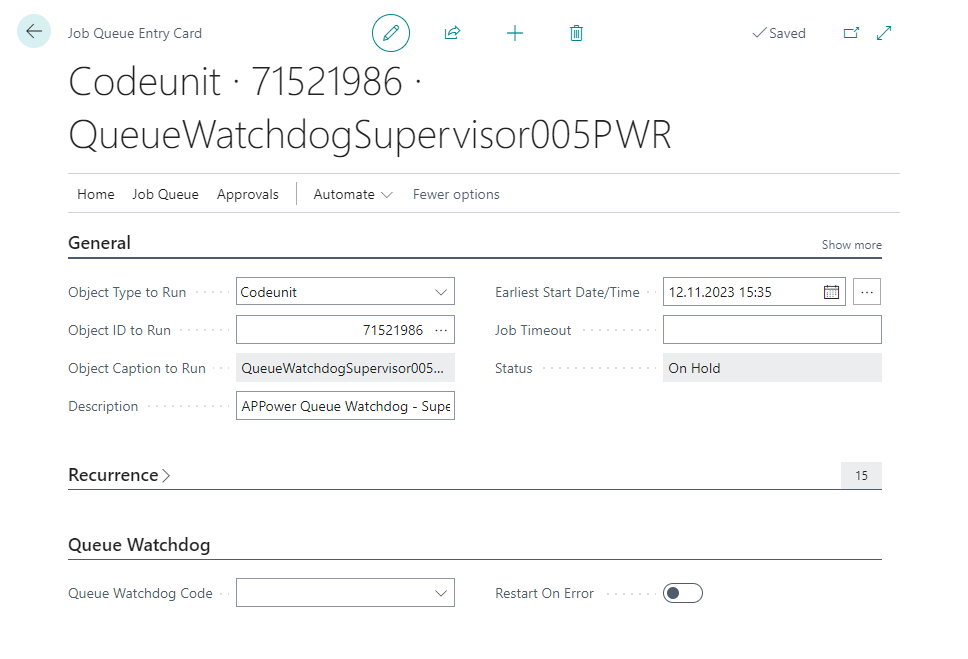This screenshot has height=659, width=968.
Task: Expand the card to full screen
Action: (884, 33)
